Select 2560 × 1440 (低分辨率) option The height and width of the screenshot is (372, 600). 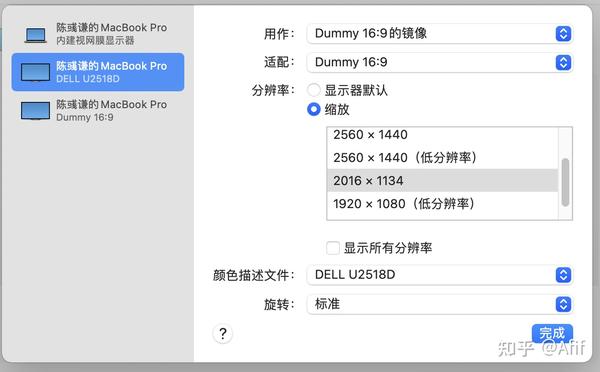[443, 157]
